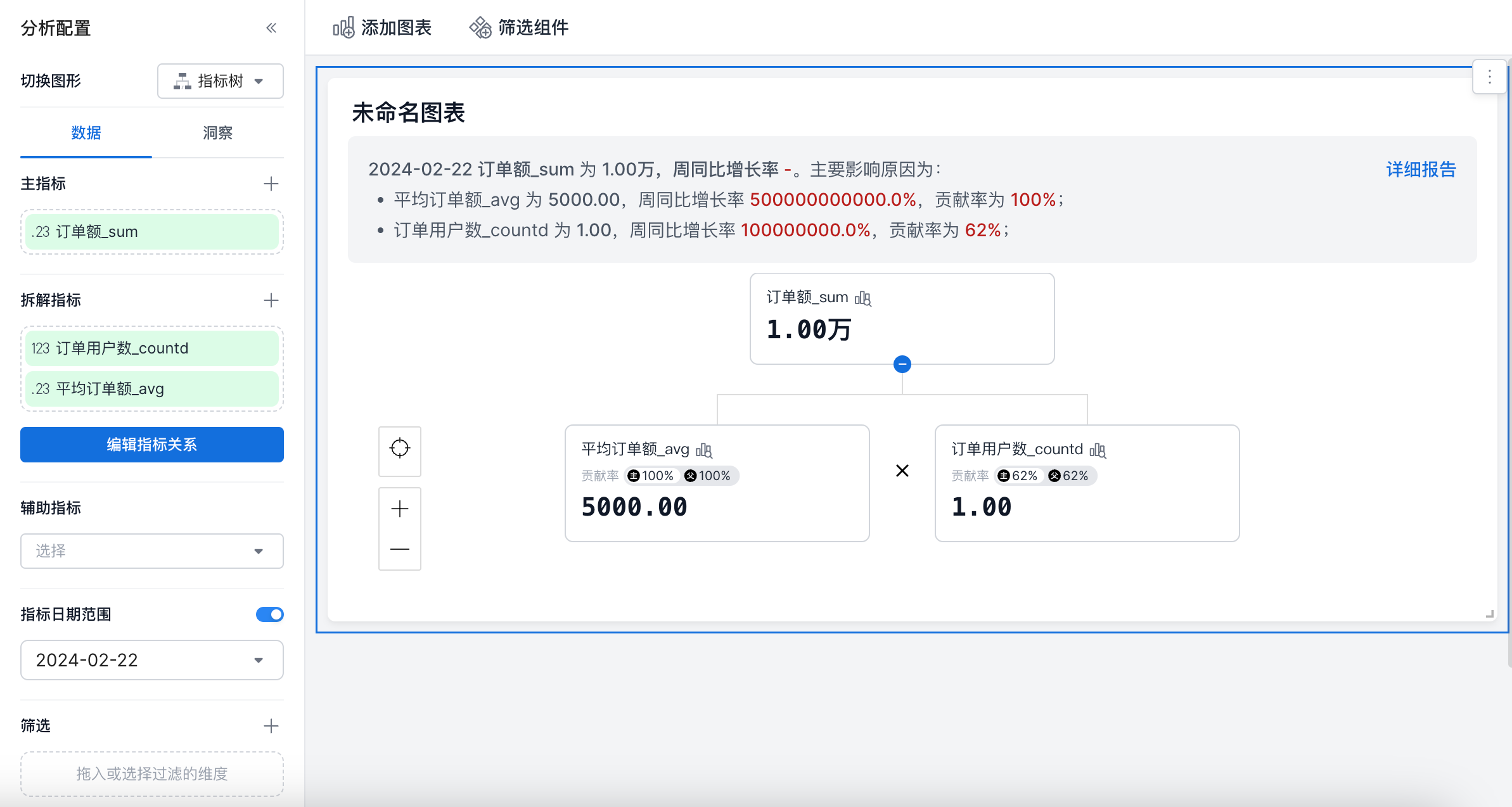
Task: Click the 筛选组件 toolbar button
Action: [x=519, y=28]
